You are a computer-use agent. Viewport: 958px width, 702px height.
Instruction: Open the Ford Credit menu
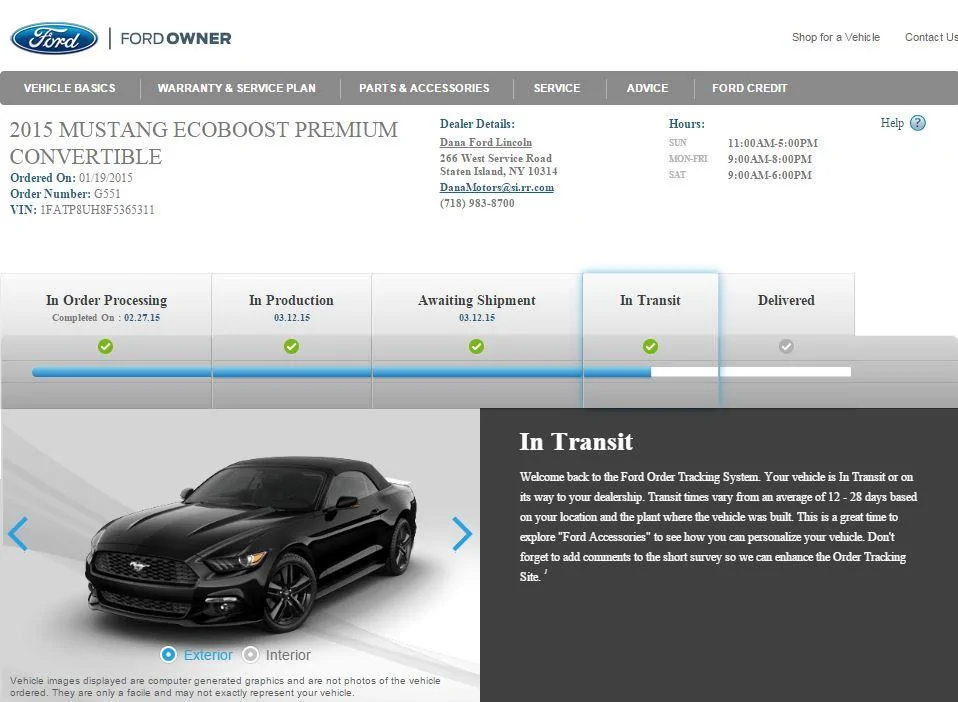pyautogui.click(x=750, y=88)
